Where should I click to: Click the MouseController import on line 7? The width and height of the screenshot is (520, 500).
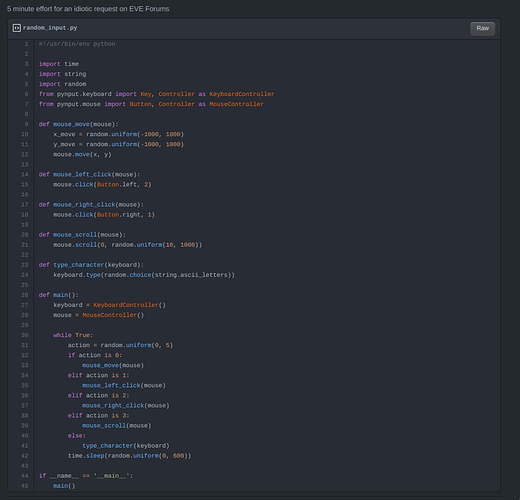(x=236, y=104)
